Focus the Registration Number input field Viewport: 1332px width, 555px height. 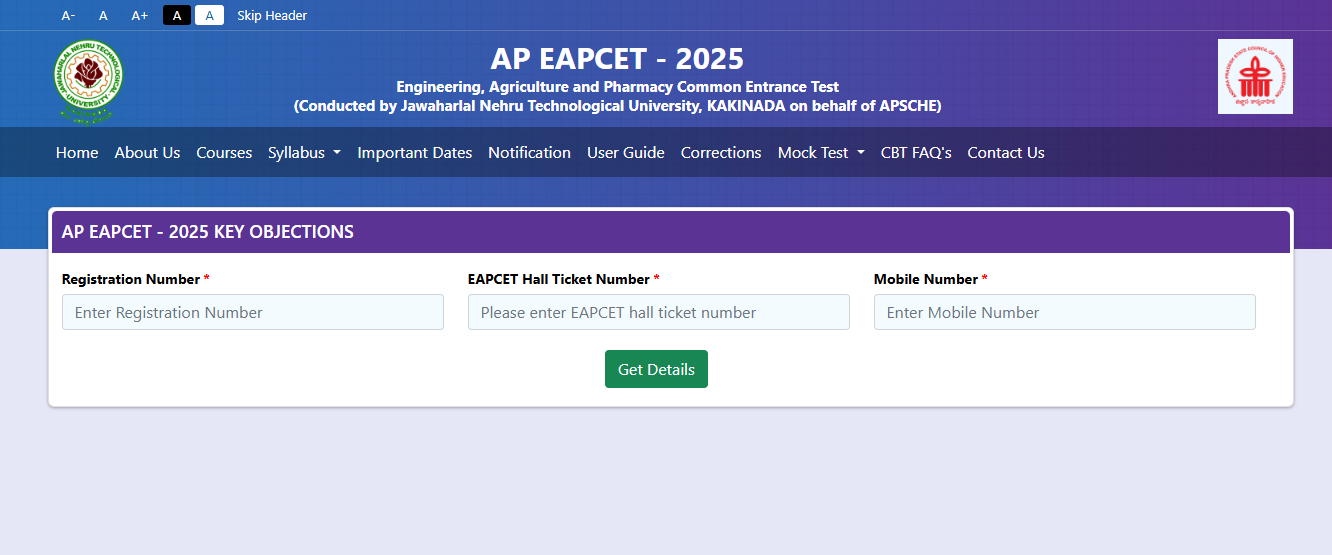253,312
